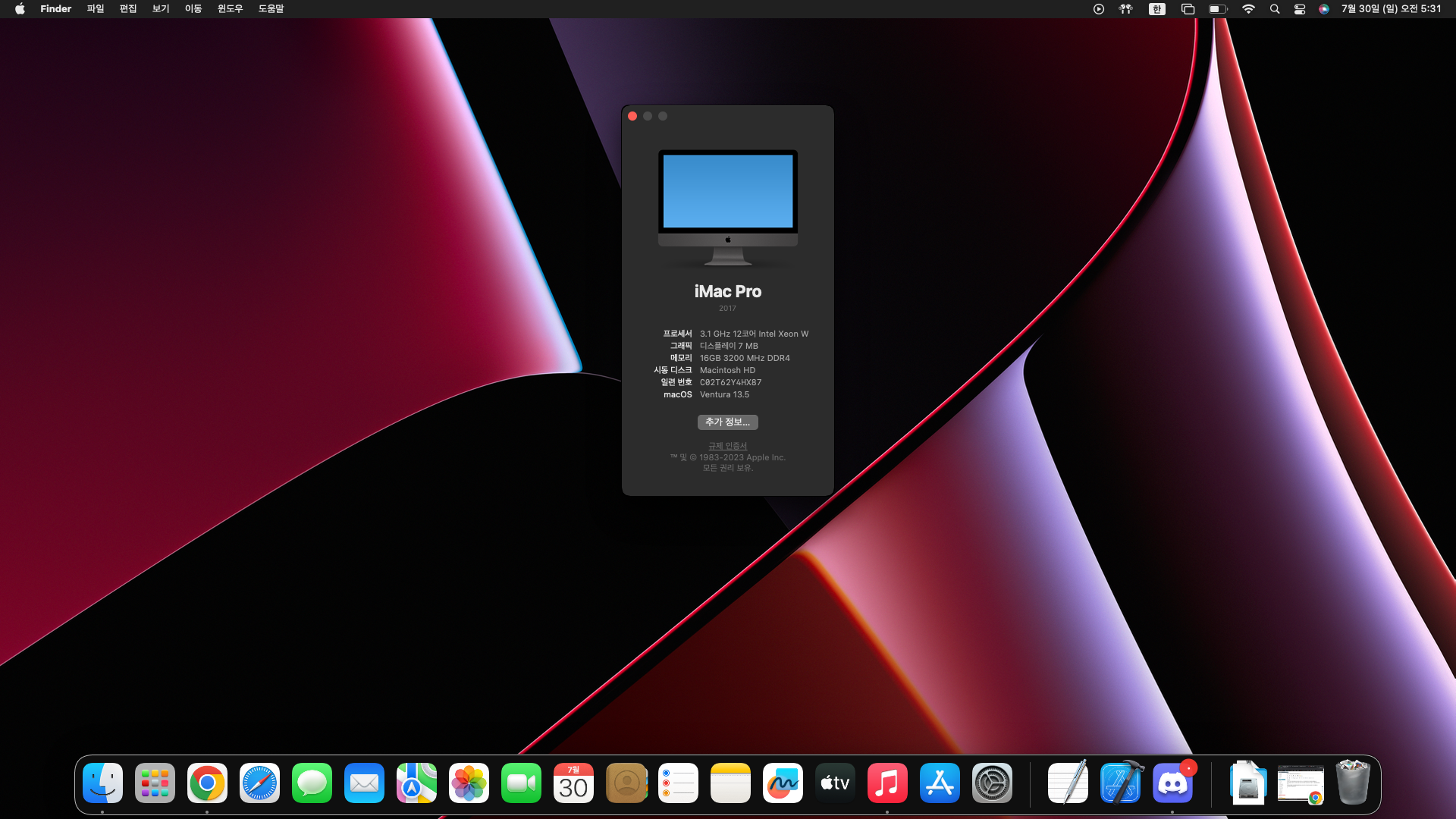1456x819 pixels.
Task: Click the iMac Pro image
Action: [x=728, y=207]
